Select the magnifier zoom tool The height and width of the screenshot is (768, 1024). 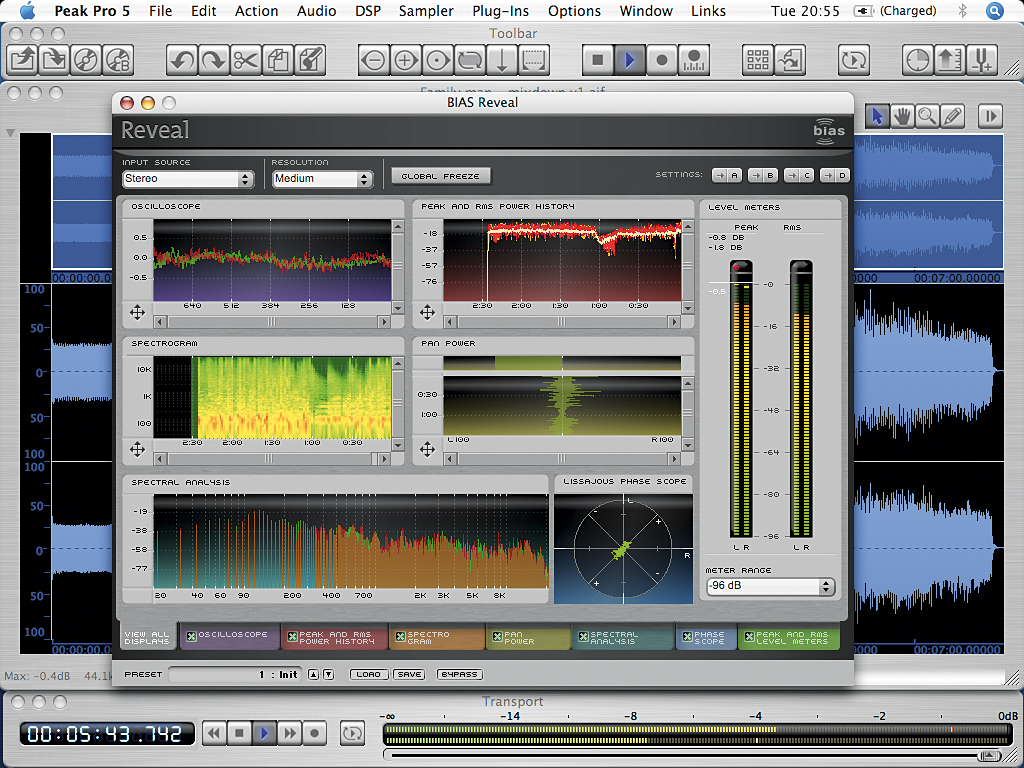(927, 116)
